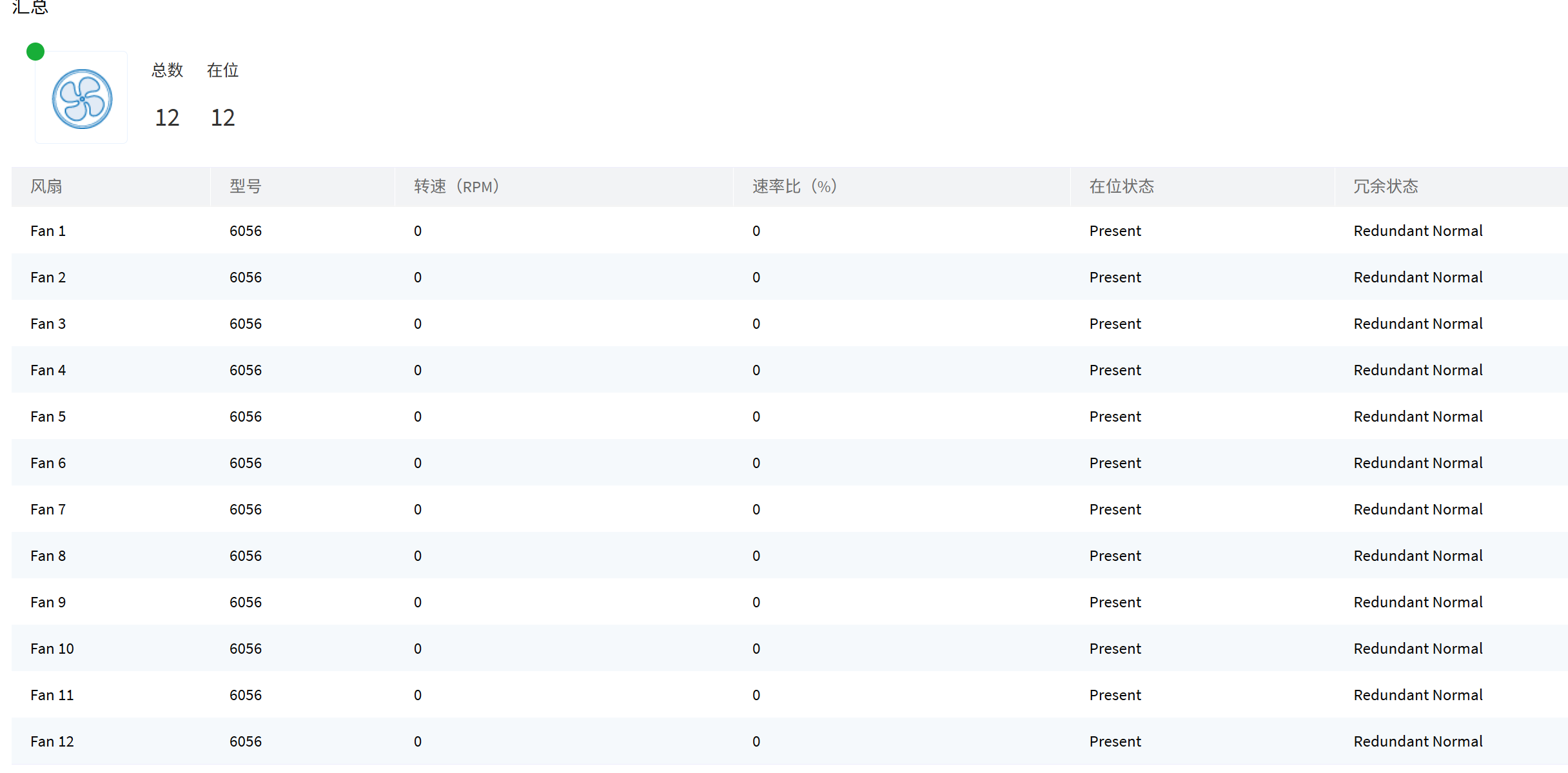Click the 转速 (RPM) column header
Image resolution: width=1568 pixels, height=773 pixels.
456,187
